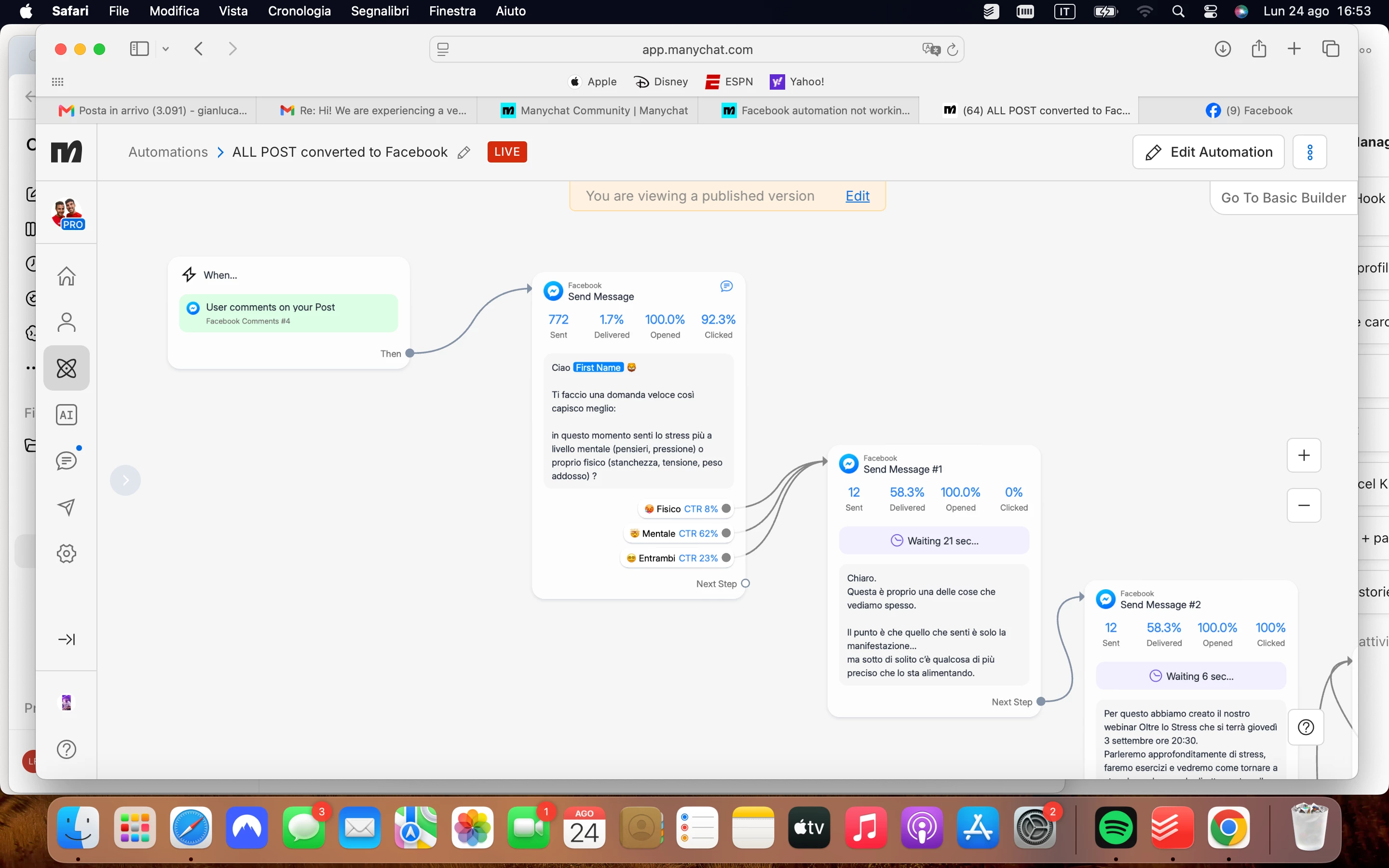This screenshot has width=1389, height=868.
Task: Click the Manychat logo
Action: [67, 151]
